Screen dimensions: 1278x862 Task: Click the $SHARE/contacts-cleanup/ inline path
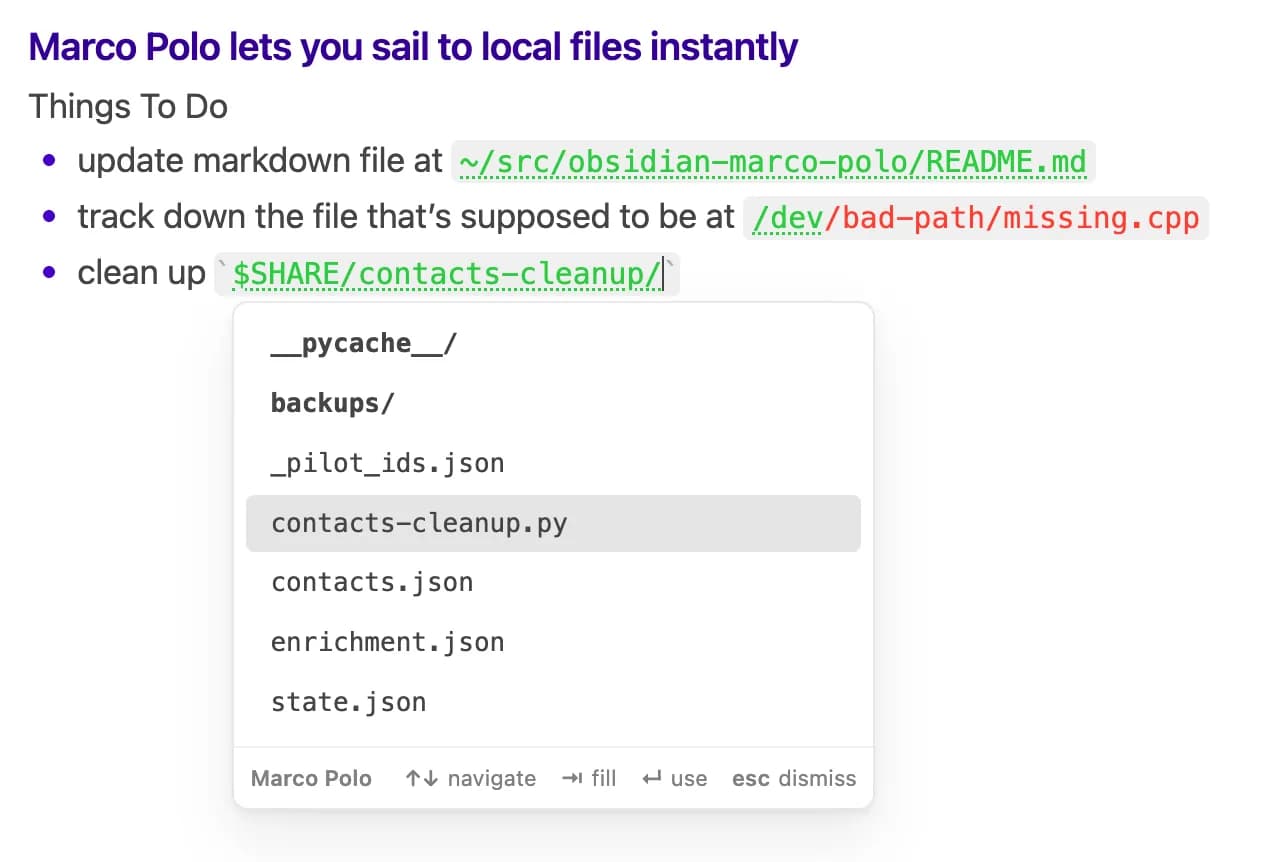click(x=447, y=274)
